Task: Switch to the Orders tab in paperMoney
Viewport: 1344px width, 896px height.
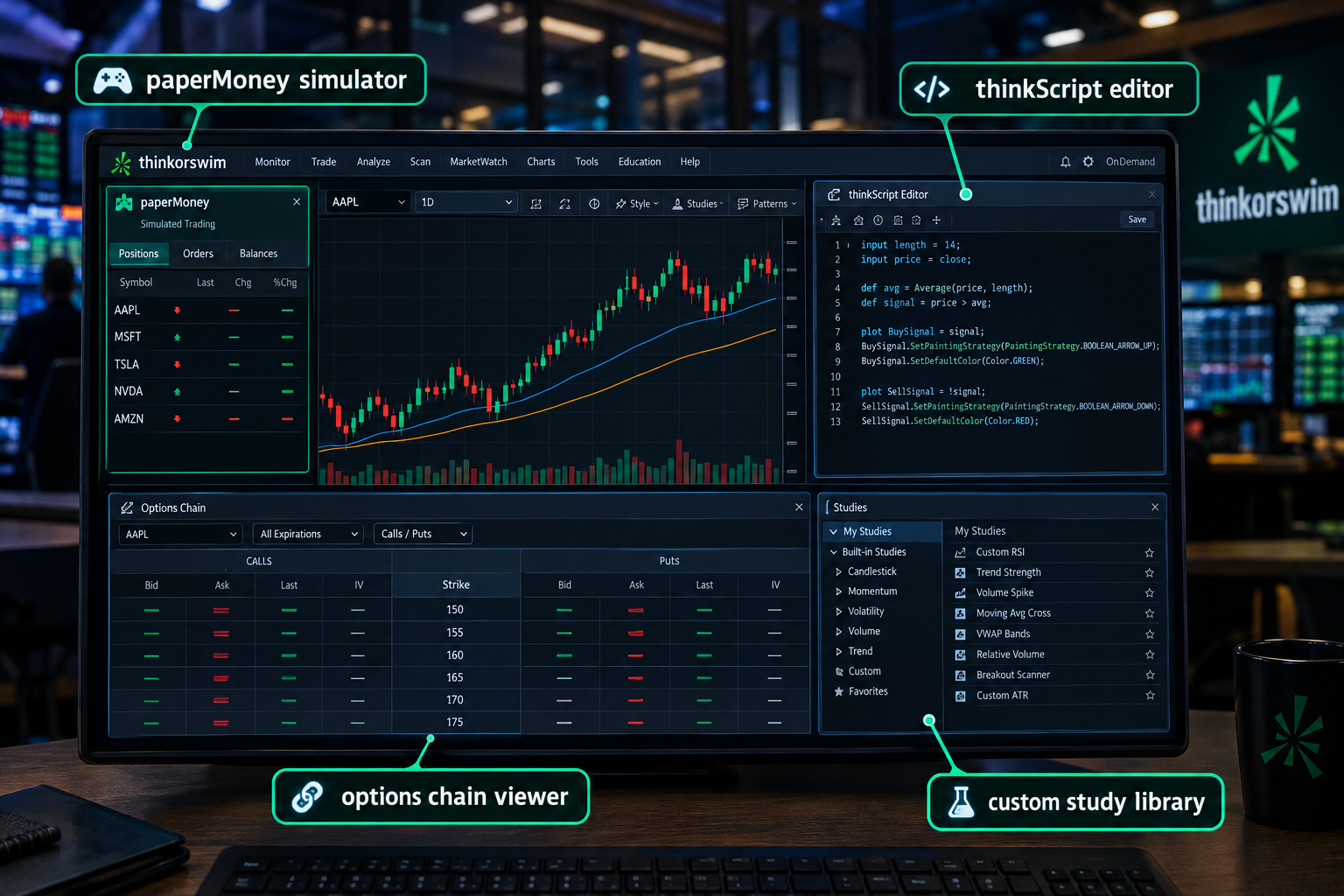Action: [x=198, y=254]
